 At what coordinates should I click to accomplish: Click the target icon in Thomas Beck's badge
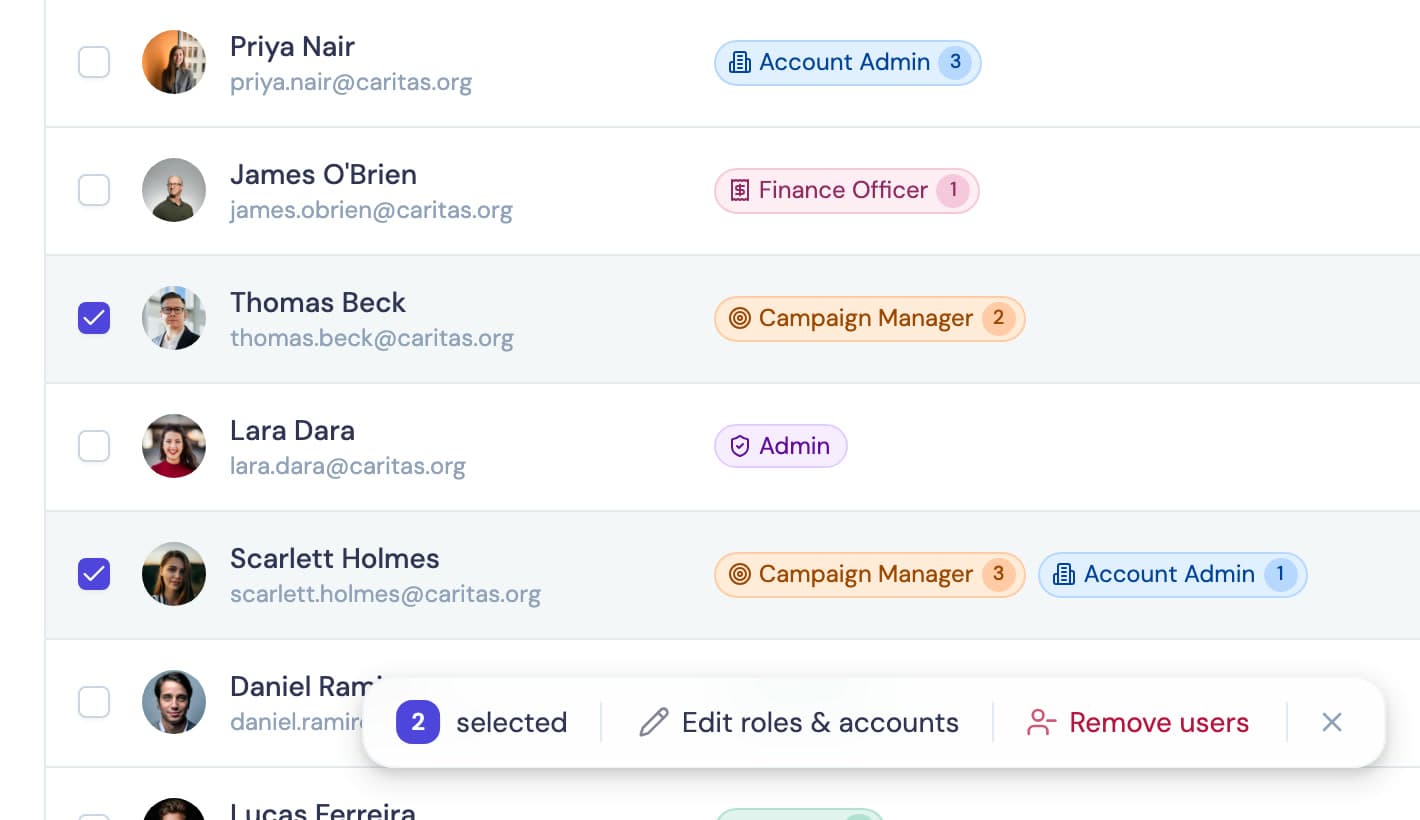pos(740,318)
